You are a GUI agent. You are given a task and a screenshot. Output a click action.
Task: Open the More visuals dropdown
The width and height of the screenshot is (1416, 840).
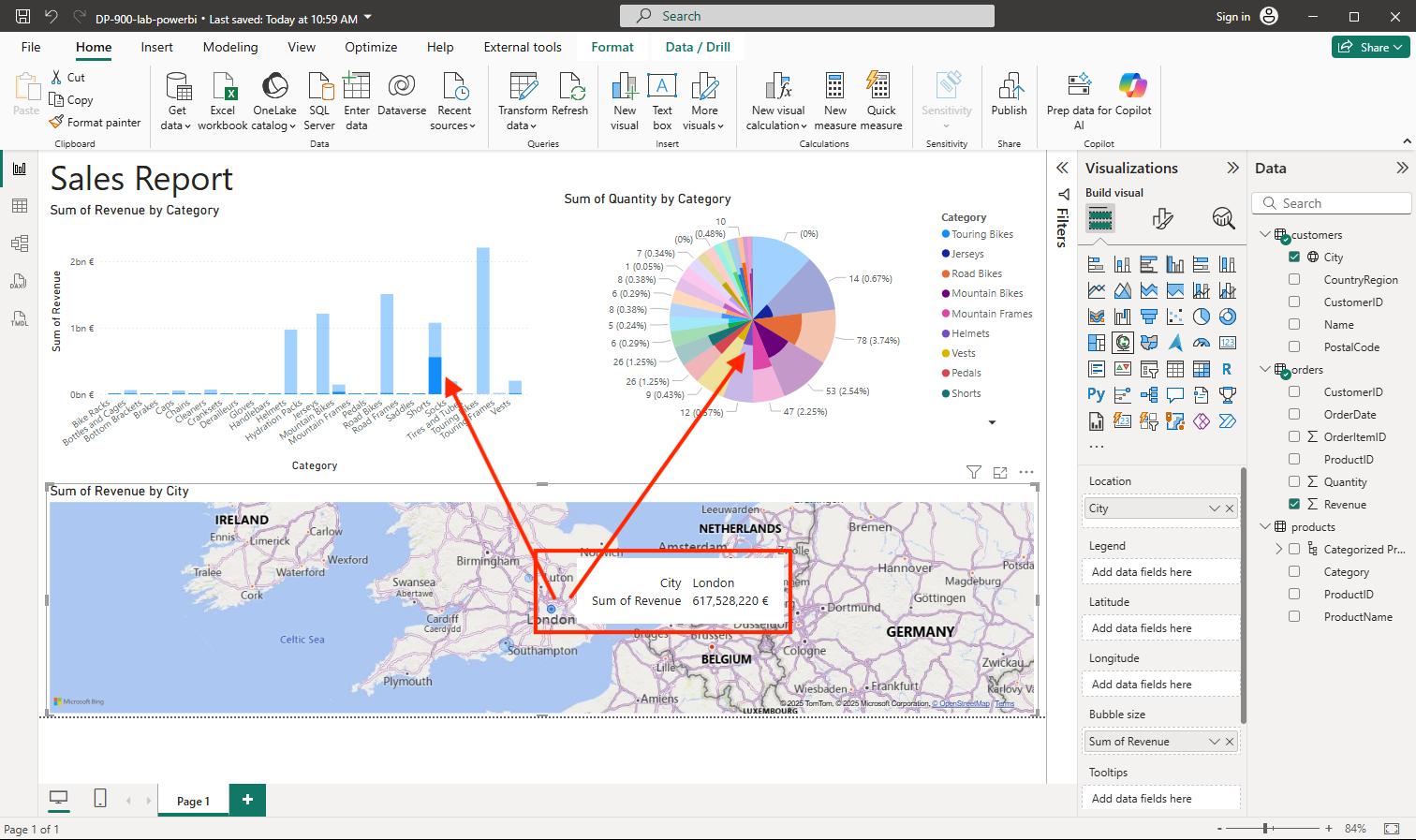pyautogui.click(x=704, y=101)
